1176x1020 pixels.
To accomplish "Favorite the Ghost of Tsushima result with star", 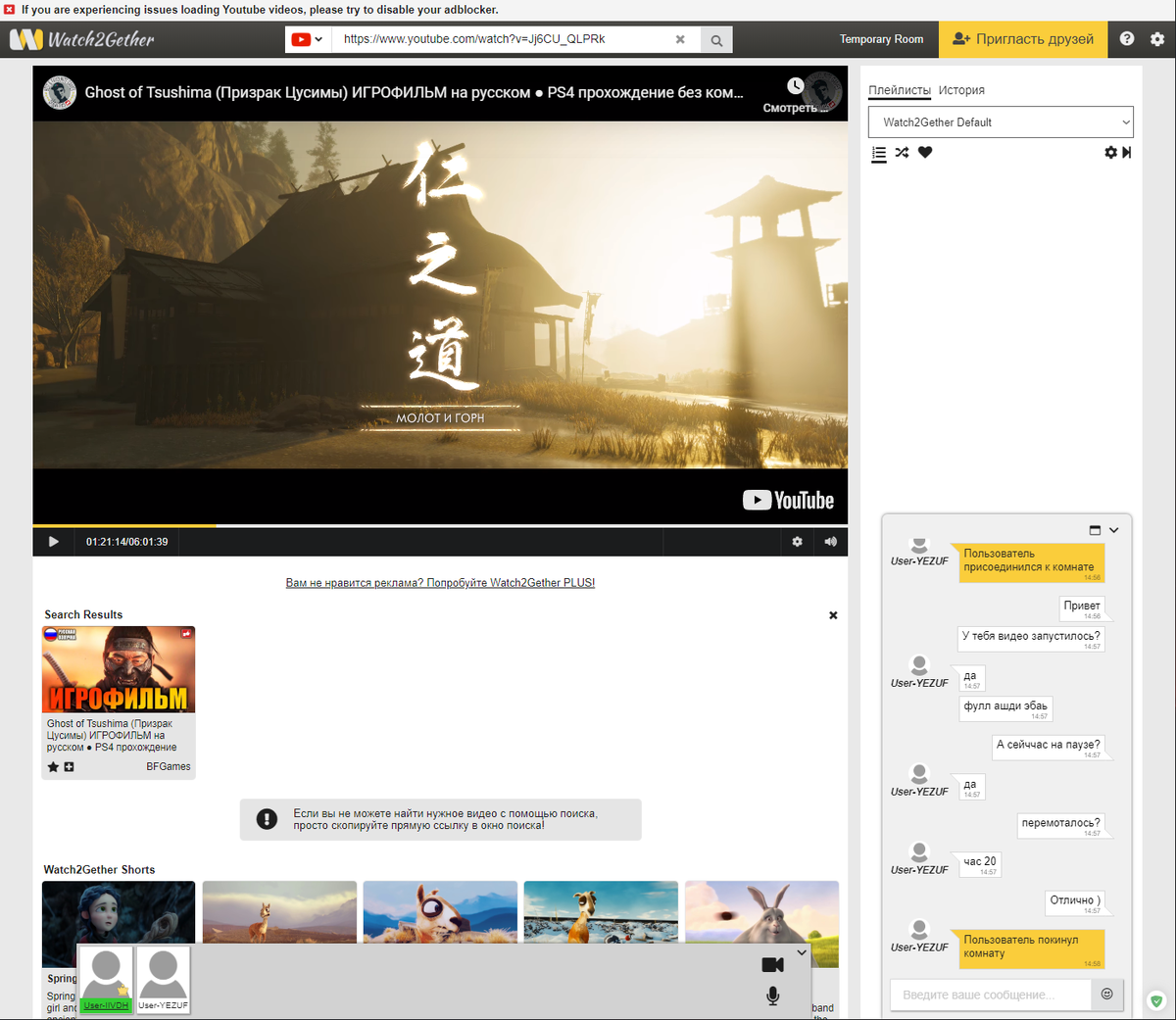I will pyautogui.click(x=53, y=767).
